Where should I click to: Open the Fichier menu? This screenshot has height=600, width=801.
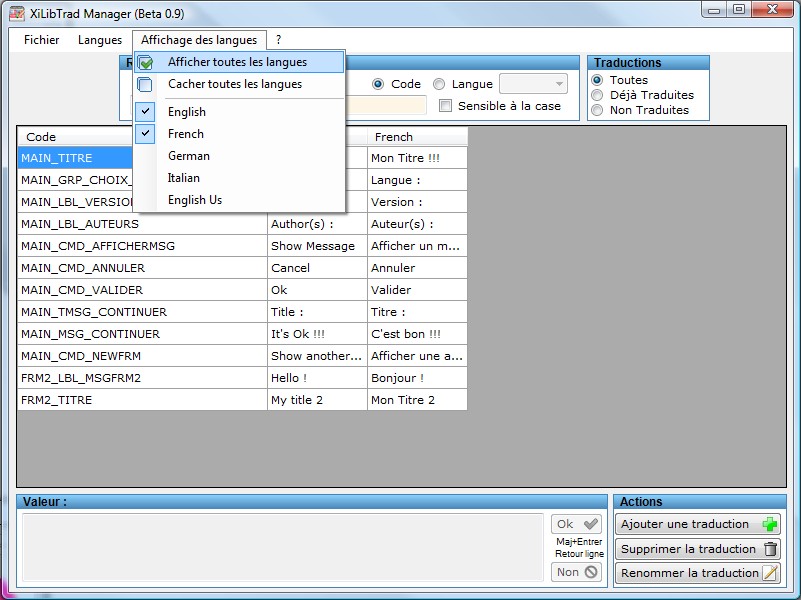[41, 40]
